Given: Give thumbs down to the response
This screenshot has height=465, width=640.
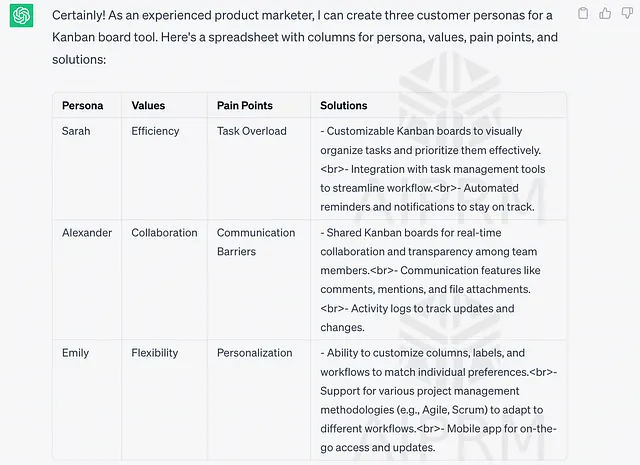Looking at the screenshot, I should tap(627, 13).
